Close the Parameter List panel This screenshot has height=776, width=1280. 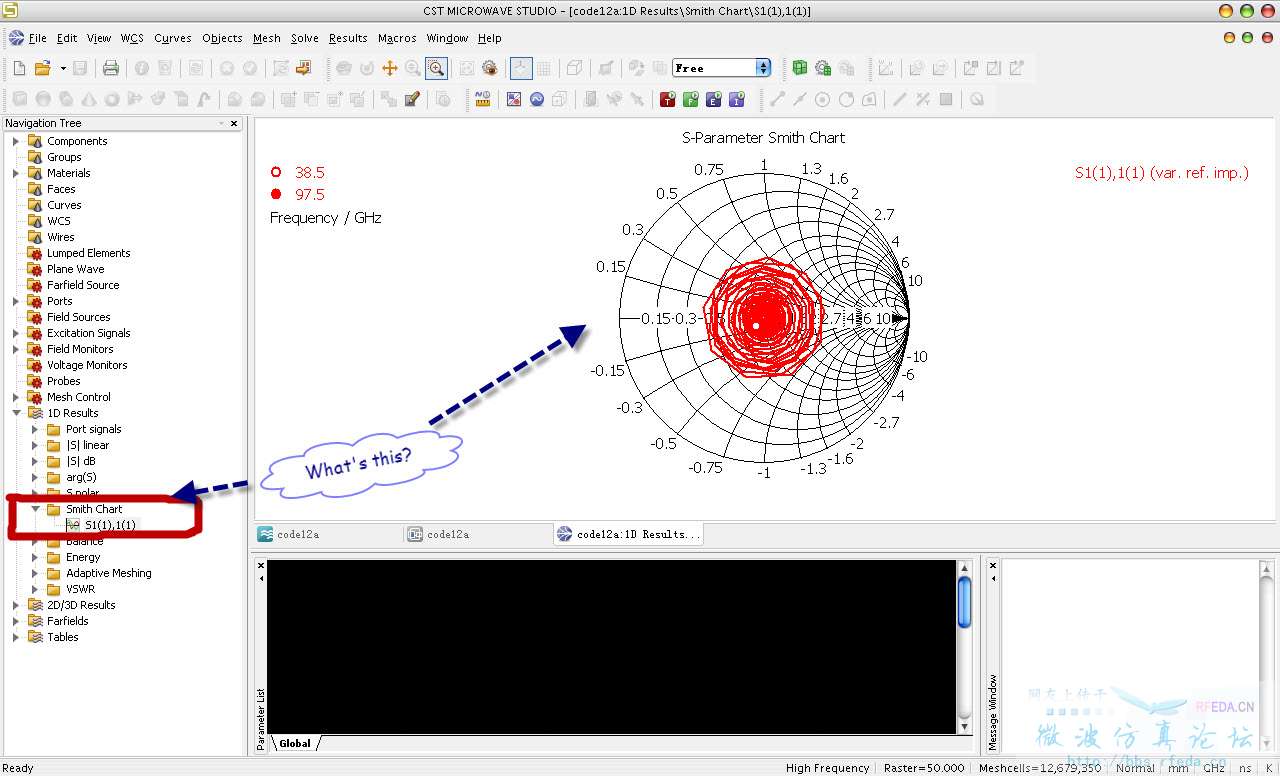tap(261, 565)
